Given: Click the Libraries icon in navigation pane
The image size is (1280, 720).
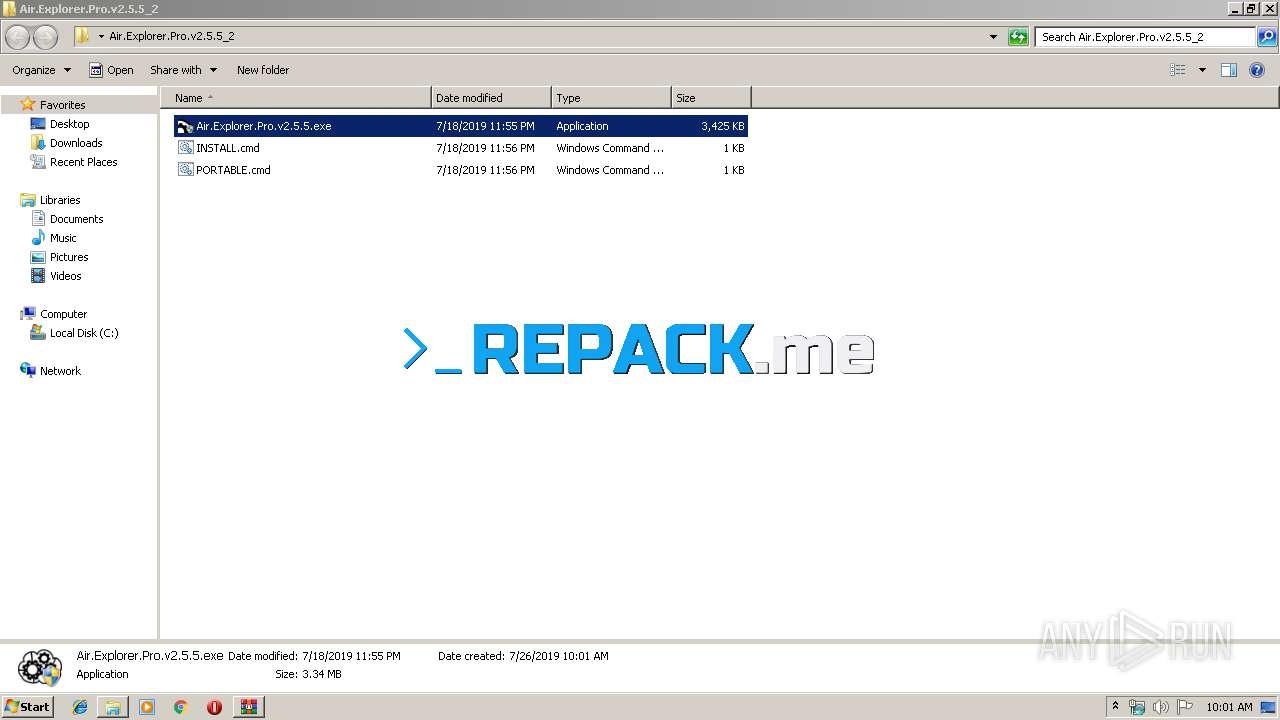Looking at the screenshot, I should 28,200.
